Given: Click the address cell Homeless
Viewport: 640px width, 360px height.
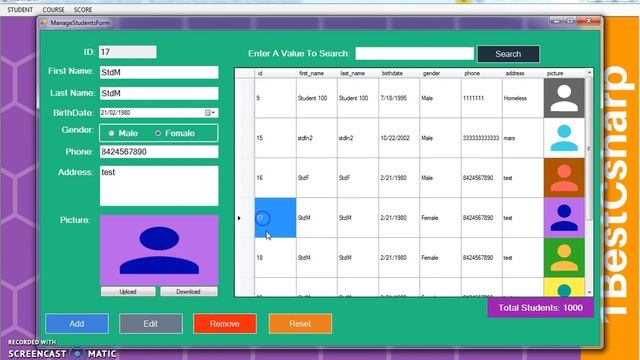Looking at the screenshot, I should pyautogui.click(x=523, y=98).
